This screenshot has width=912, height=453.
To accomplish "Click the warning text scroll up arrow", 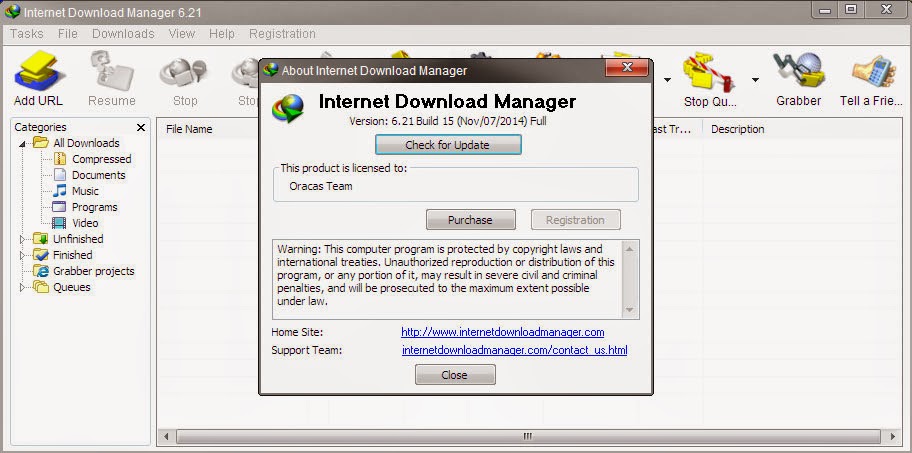I will (x=630, y=249).
